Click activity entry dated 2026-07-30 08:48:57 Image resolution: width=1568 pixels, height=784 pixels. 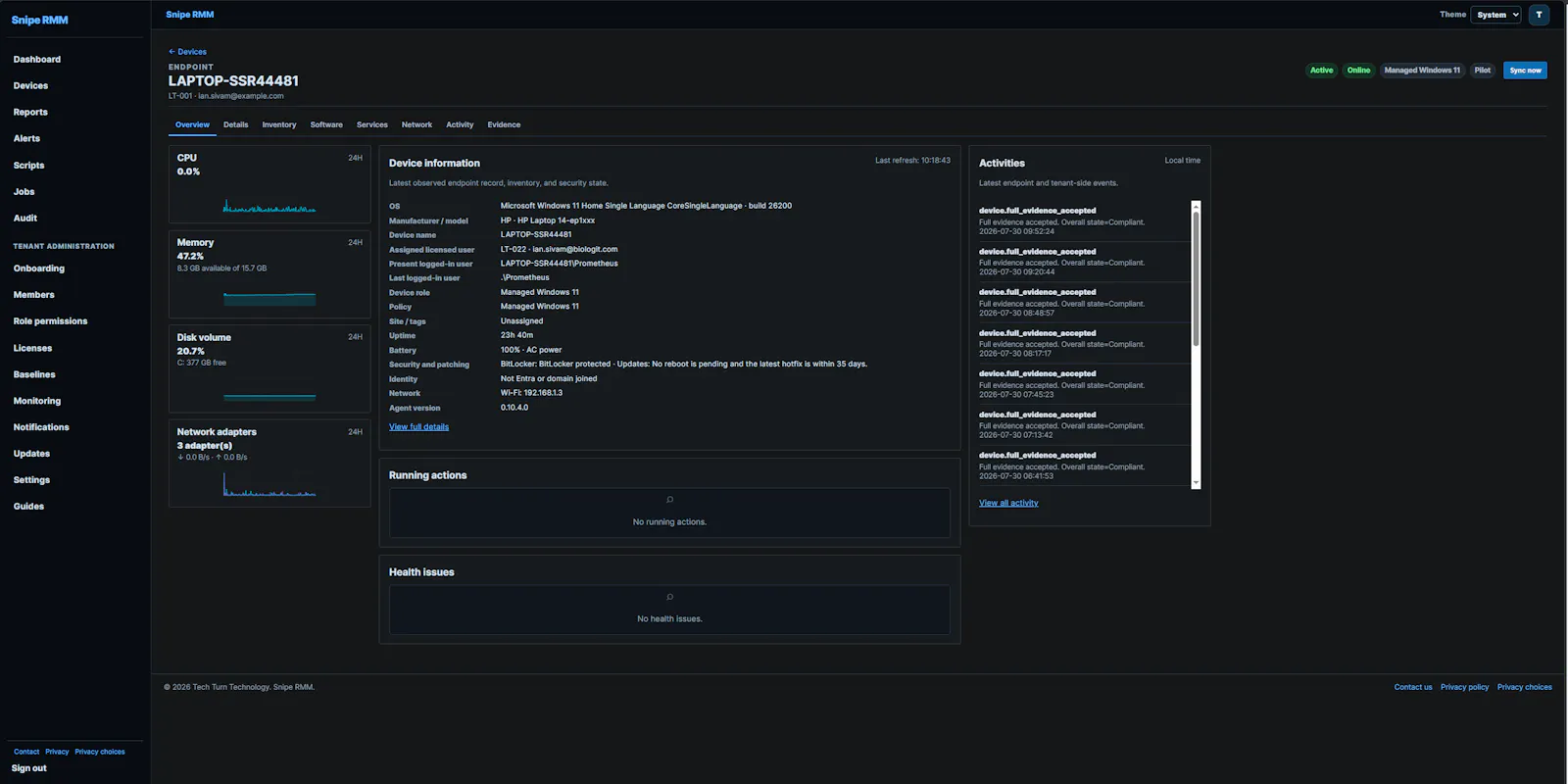(1082, 303)
